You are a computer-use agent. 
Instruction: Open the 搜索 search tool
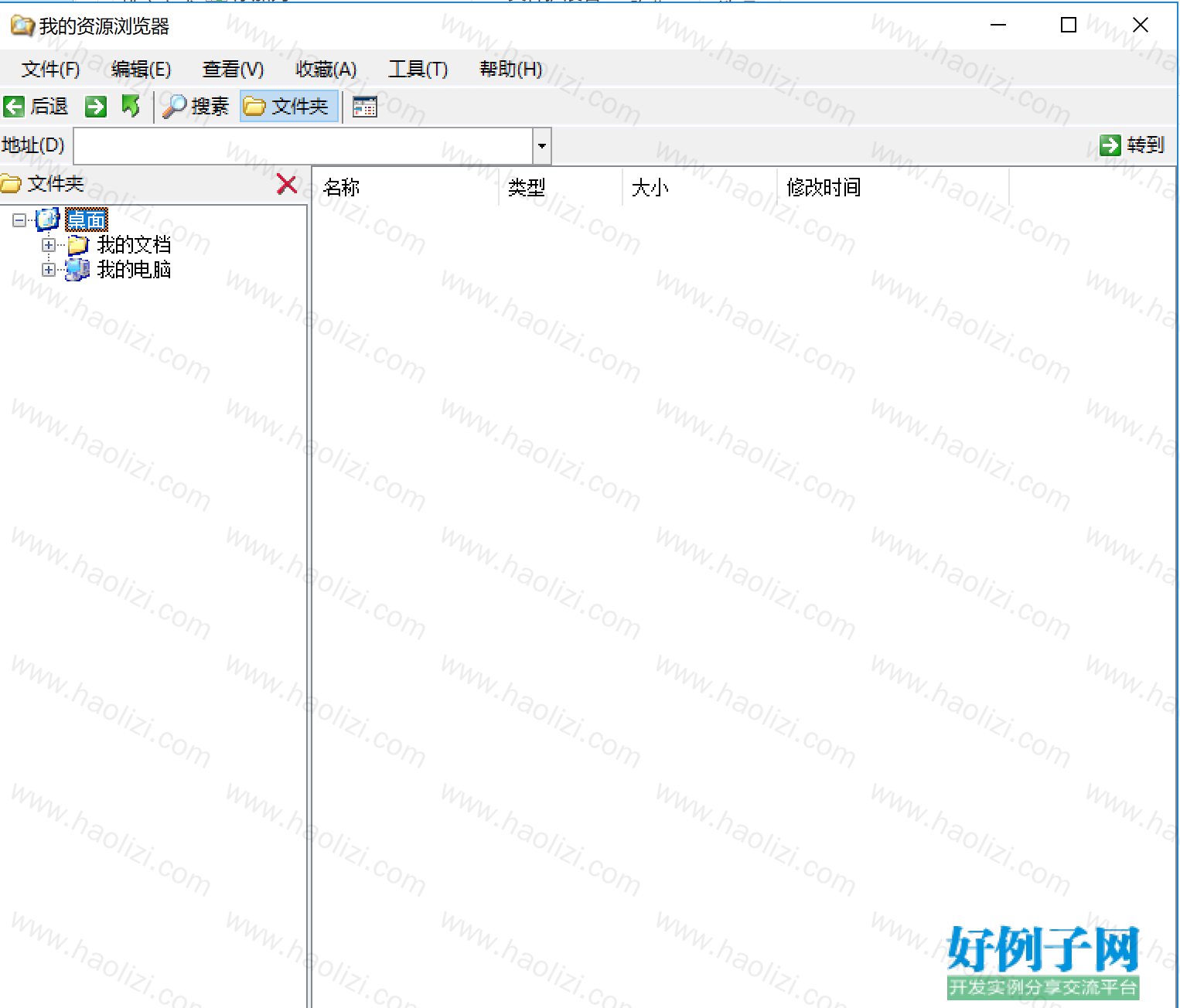[x=196, y=107]
